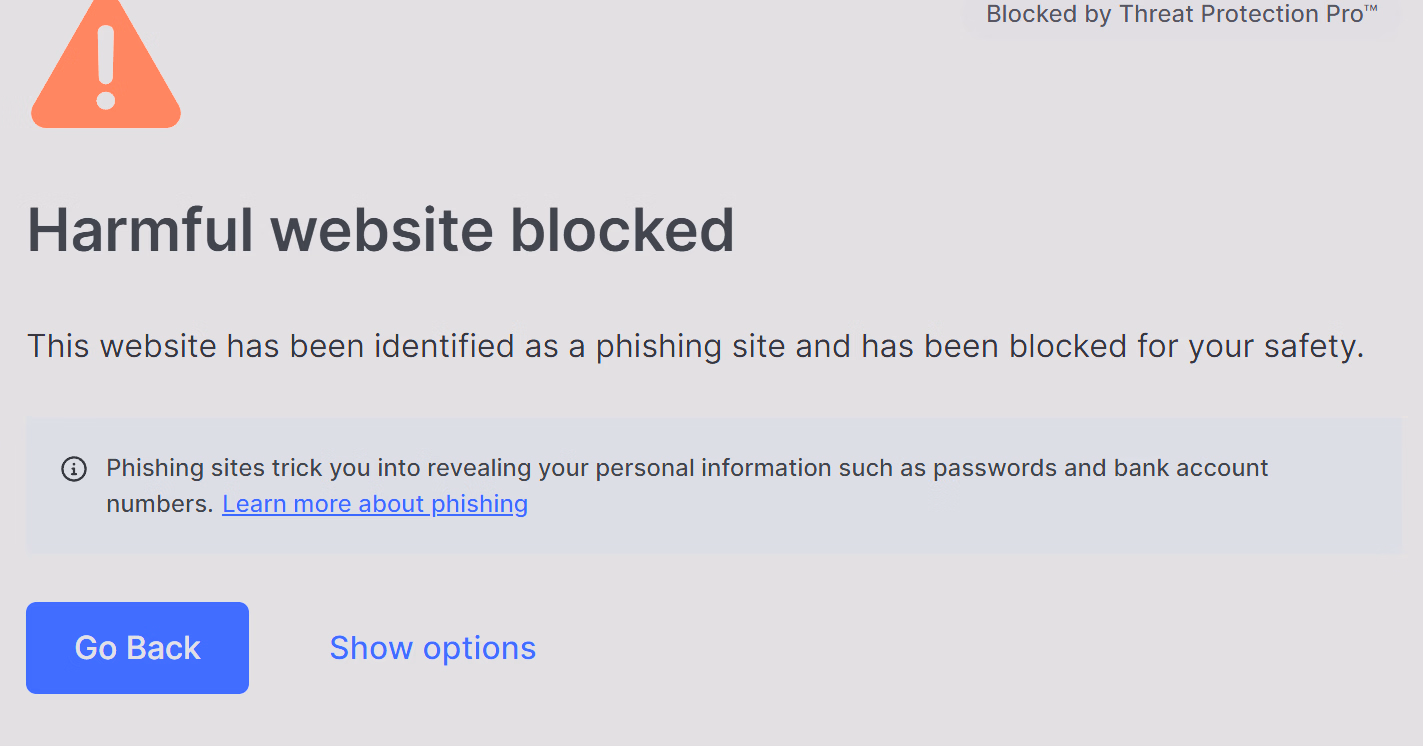The image size is (1423, 746).
Task: Click the word numbers before the link
Action: (x=160, y=504)
